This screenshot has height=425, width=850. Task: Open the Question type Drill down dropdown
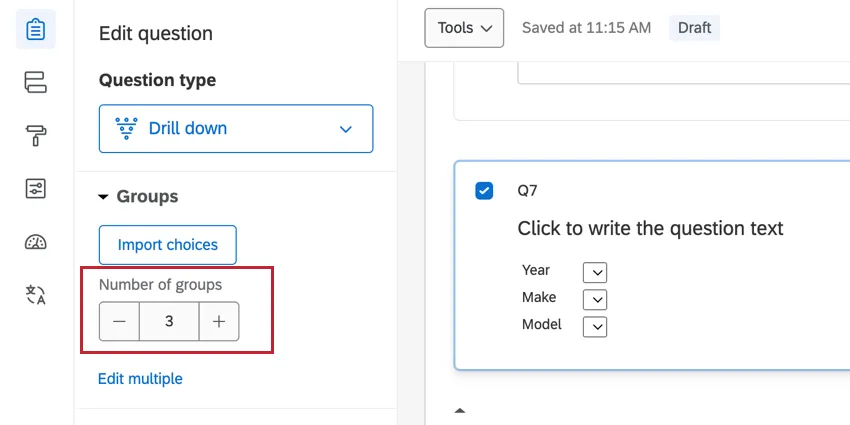pos(236,128)
